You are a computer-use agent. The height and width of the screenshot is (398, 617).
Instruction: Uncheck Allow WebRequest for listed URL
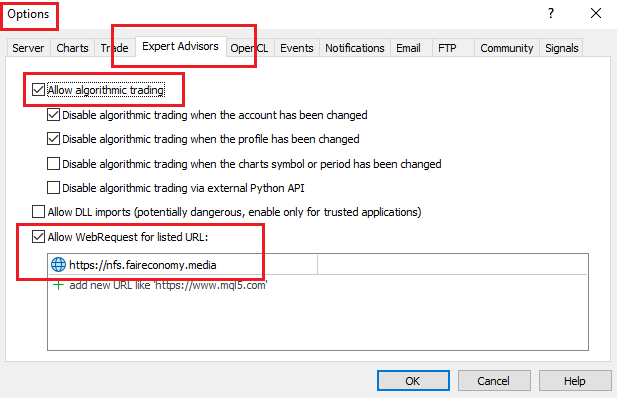click(x=38, y=237)
